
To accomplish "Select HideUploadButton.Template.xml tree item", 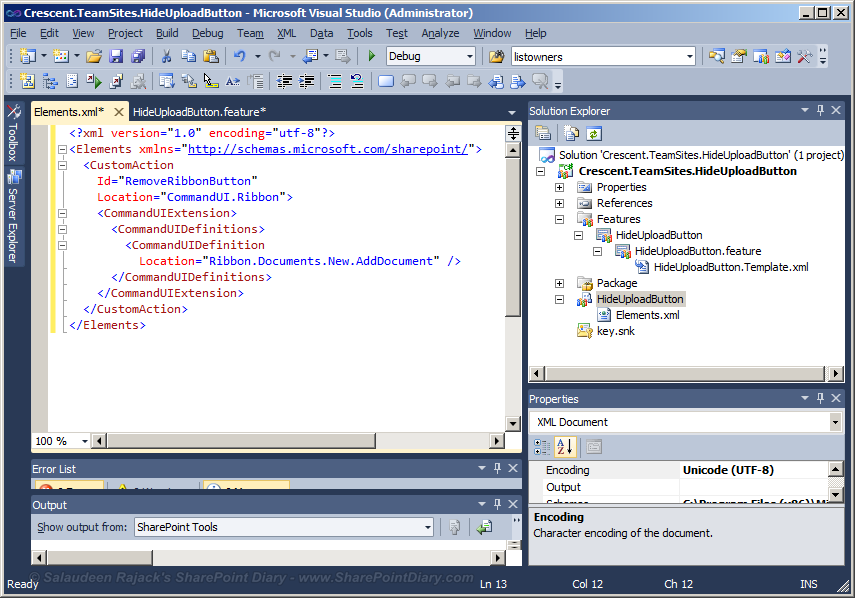I will click(x=731, y=267).
